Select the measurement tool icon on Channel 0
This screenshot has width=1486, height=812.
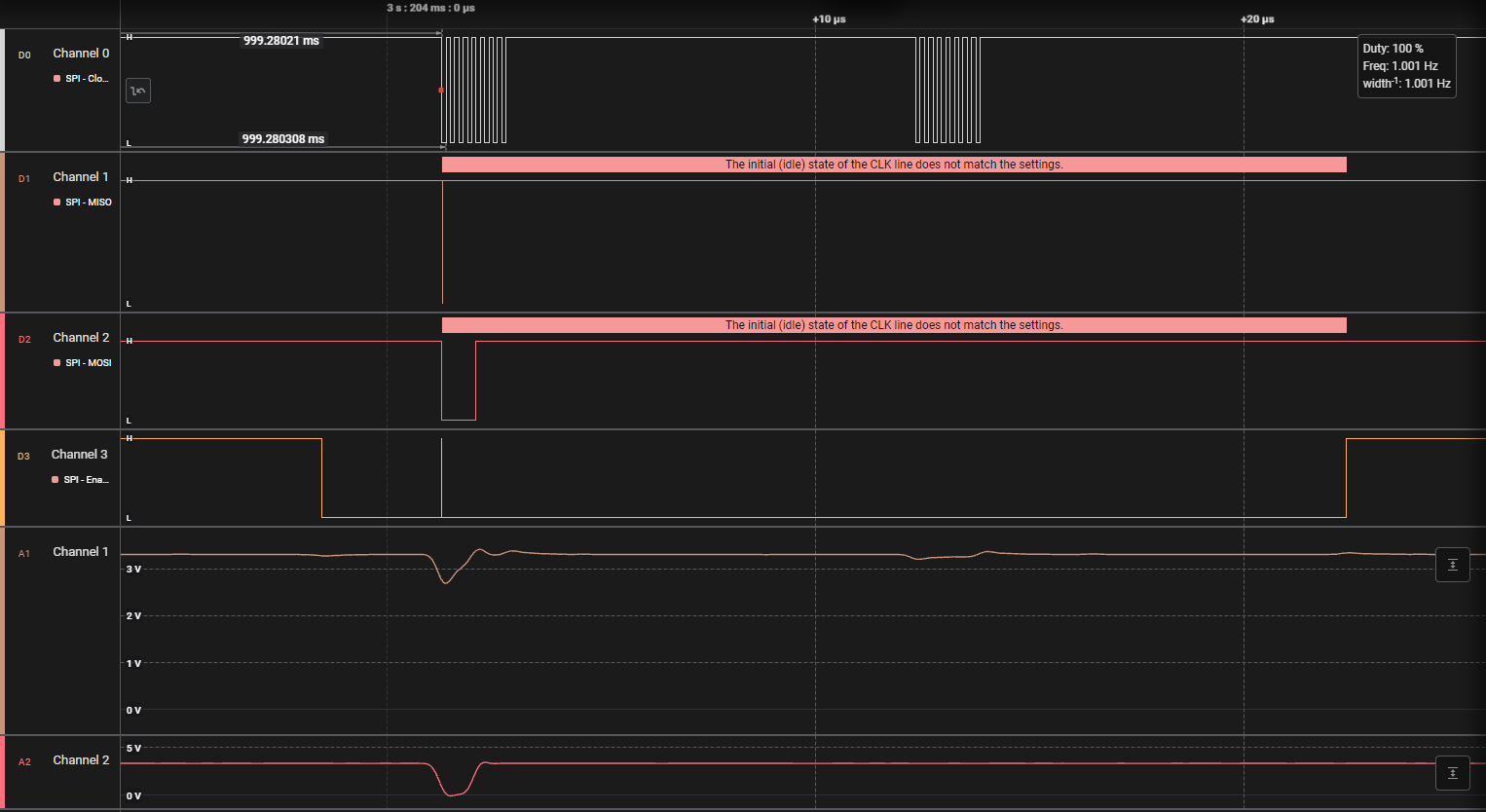coord(137,90)
